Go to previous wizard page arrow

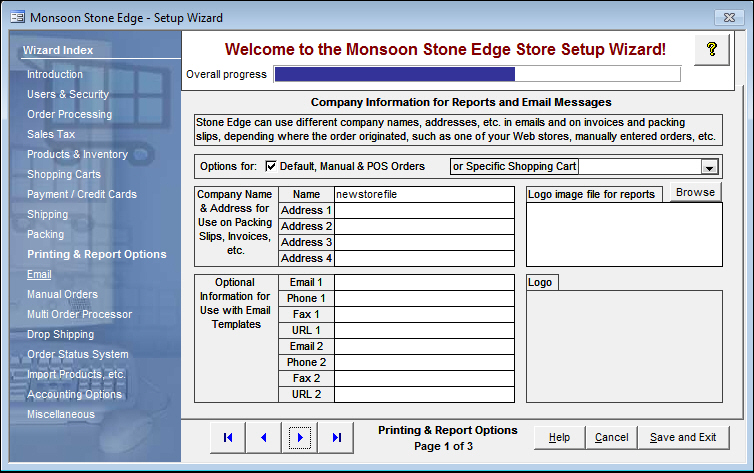click(x=264, y=437)
